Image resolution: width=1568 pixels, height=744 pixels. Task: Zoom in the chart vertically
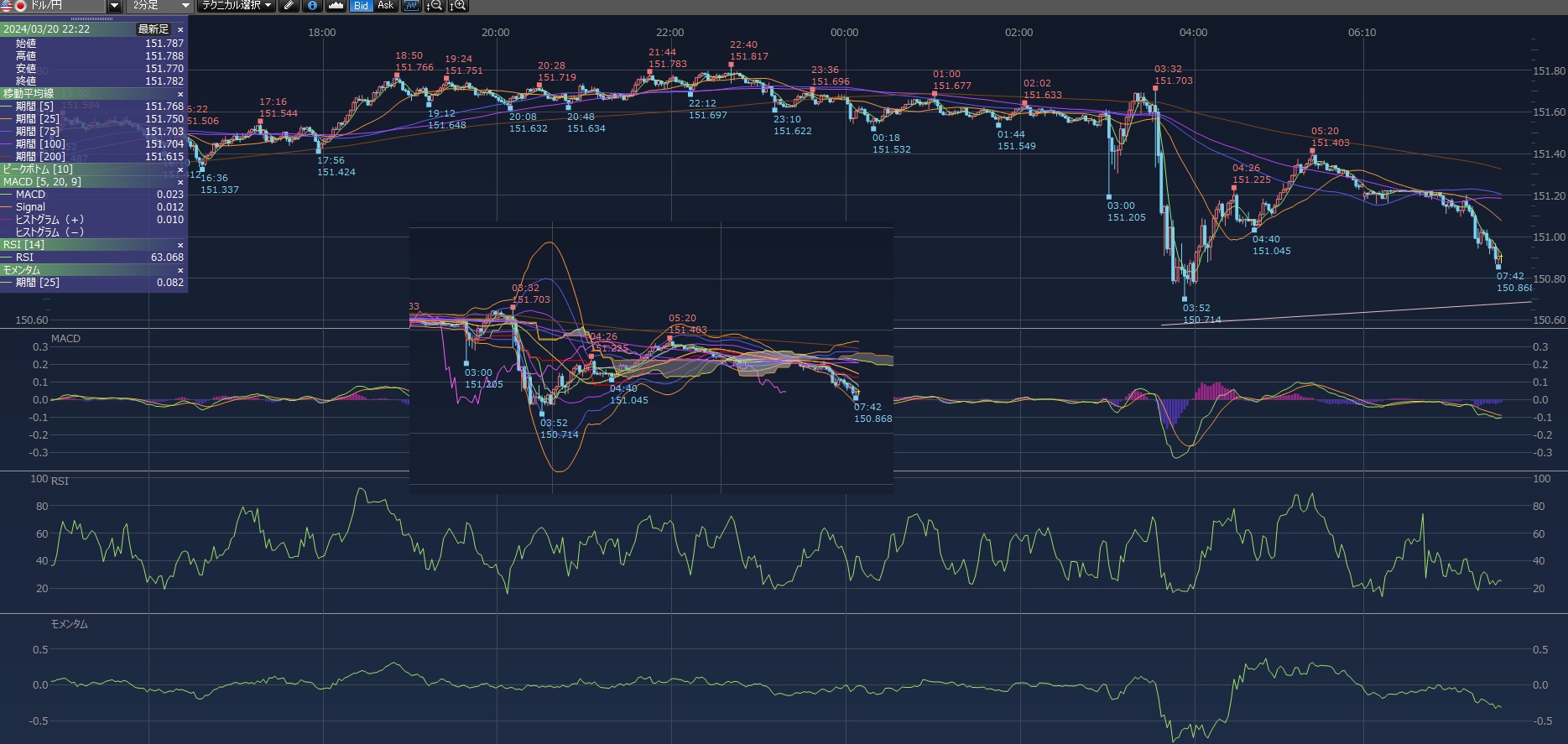pyautogui.click(x=458, y=6)
